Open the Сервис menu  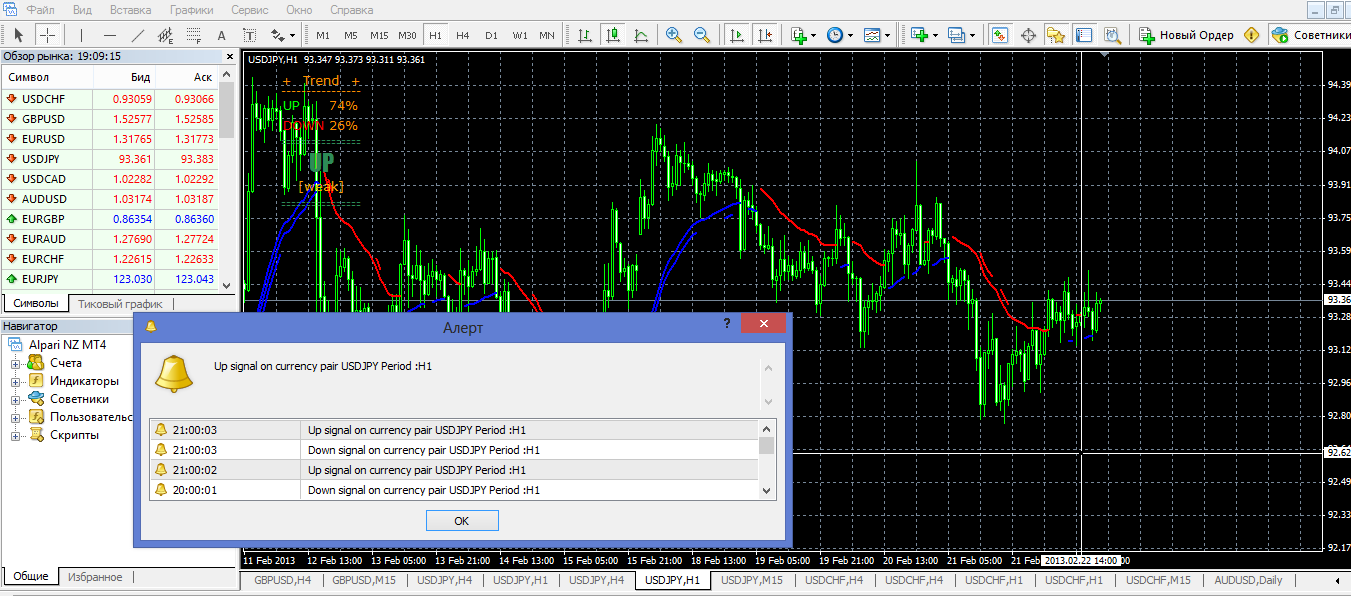tap(249, 10)
